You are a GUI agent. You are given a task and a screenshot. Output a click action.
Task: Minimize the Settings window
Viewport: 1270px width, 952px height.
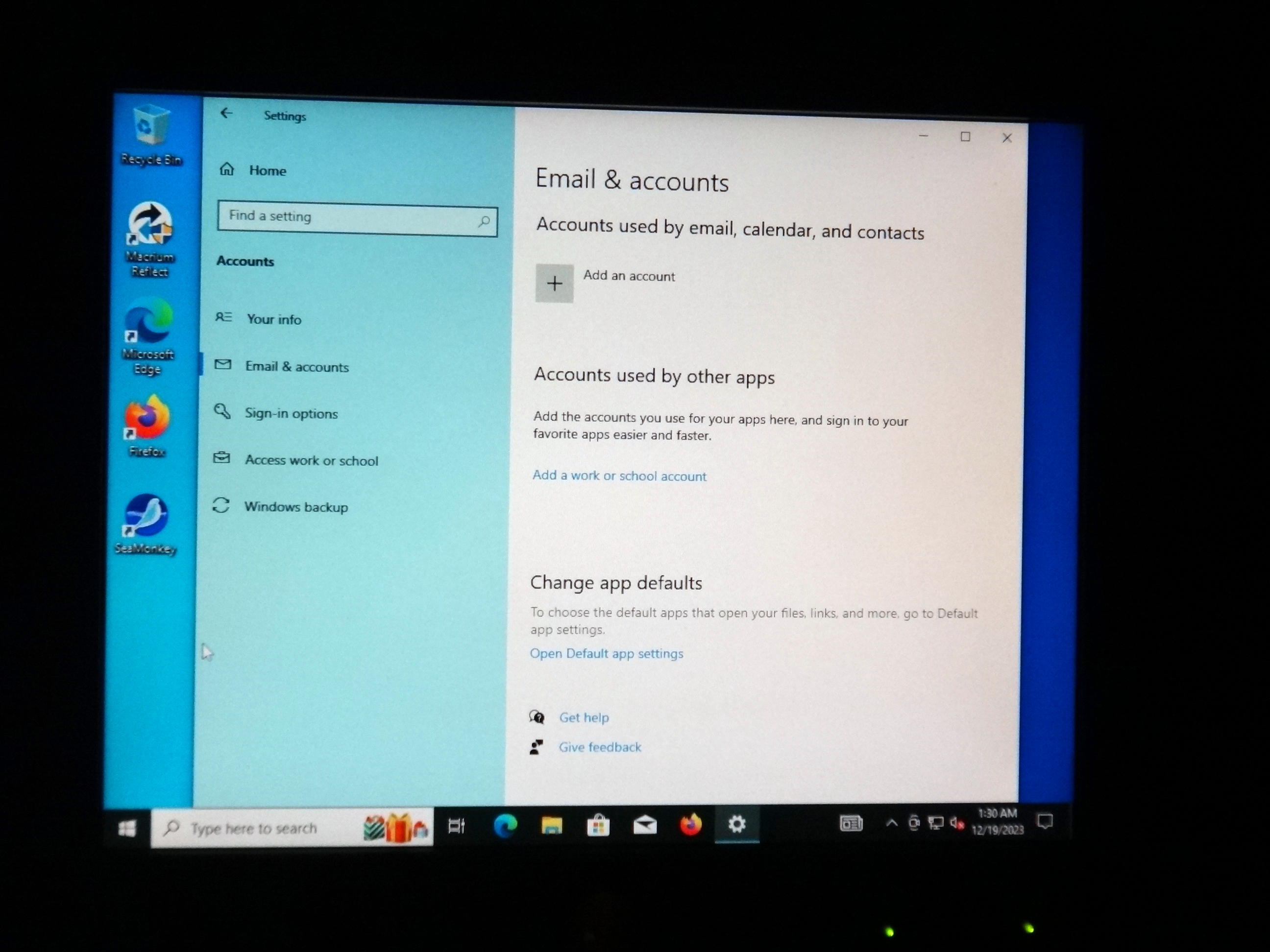[924, 136]
